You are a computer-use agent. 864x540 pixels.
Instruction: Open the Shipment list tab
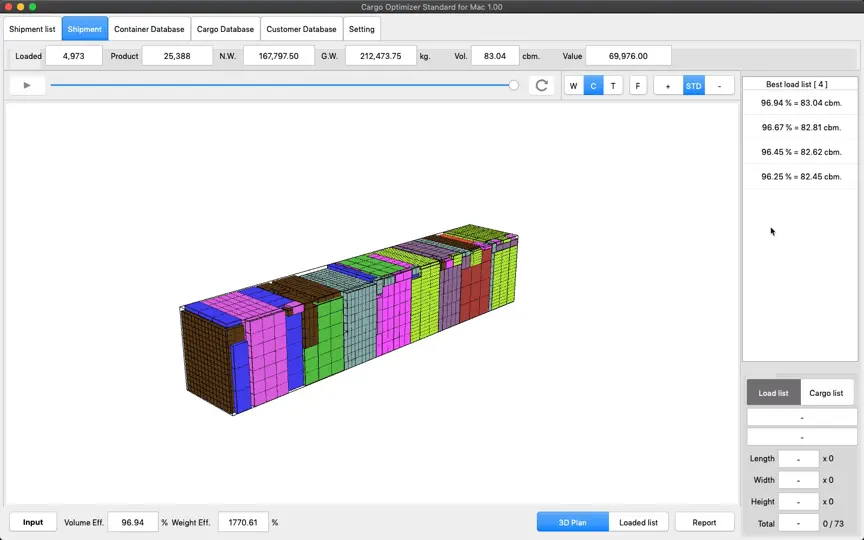[33, 29]
